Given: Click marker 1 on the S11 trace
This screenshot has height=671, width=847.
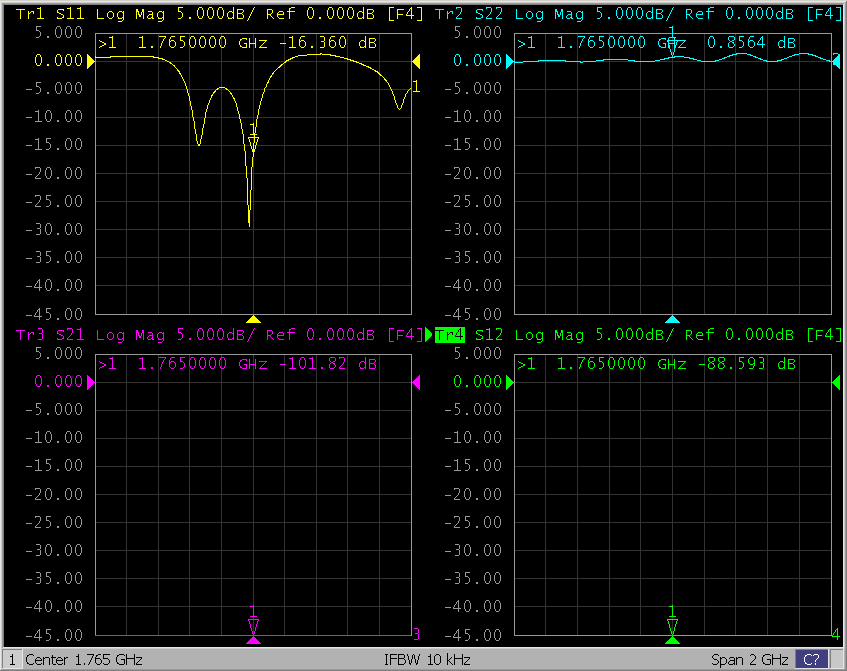Looking at the screenshot, I should [x=253, y=143].
